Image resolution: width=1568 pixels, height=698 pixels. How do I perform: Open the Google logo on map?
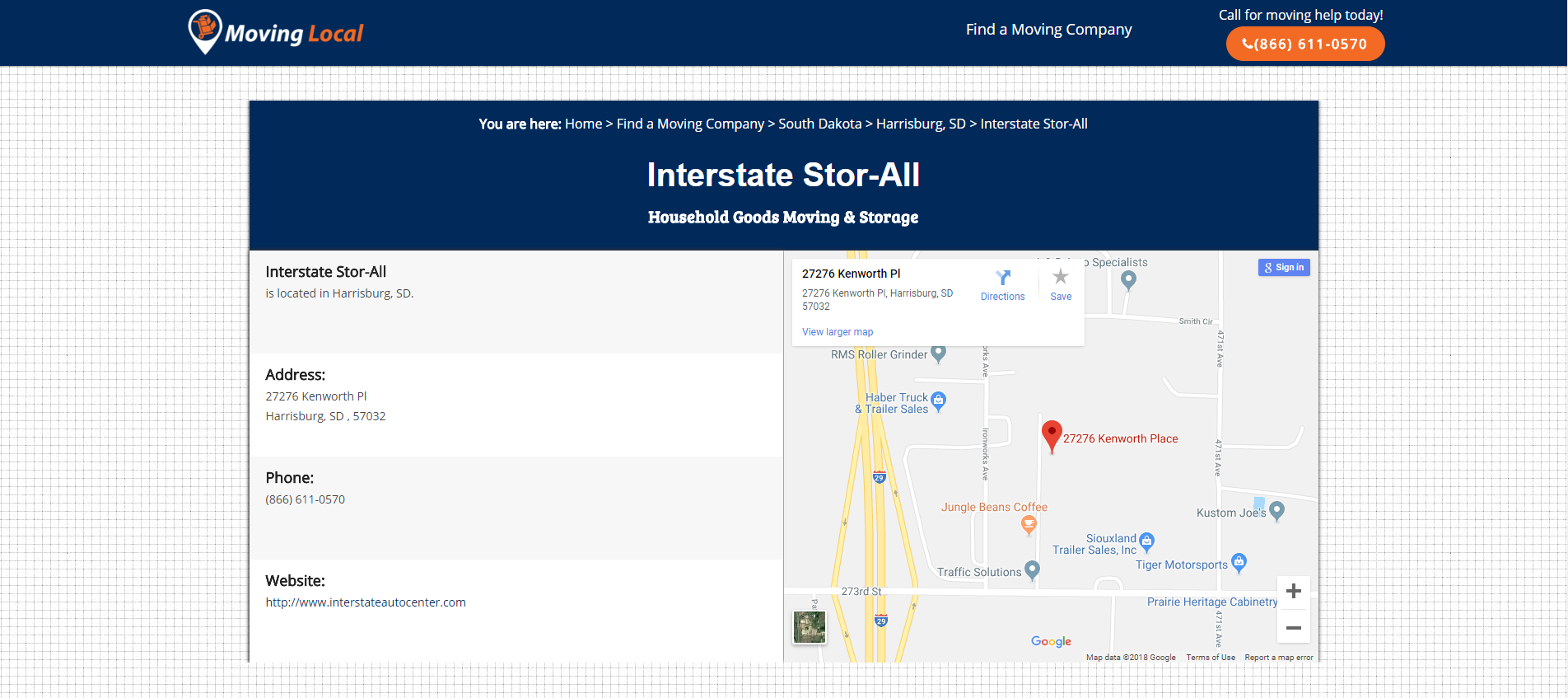coord(1051,641)
